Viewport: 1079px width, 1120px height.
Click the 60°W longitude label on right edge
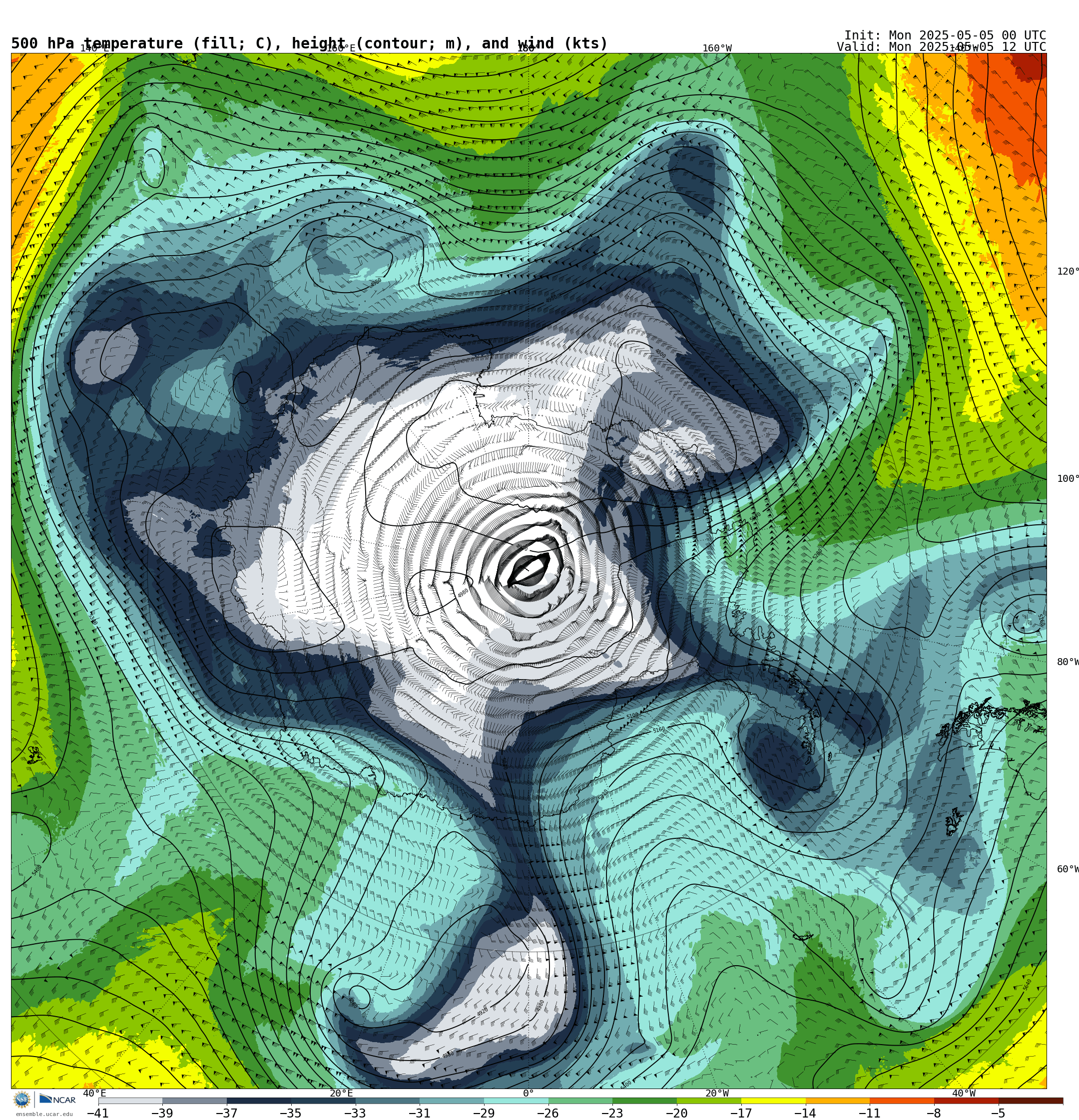pyautogui.click(x=1068, y=869)
